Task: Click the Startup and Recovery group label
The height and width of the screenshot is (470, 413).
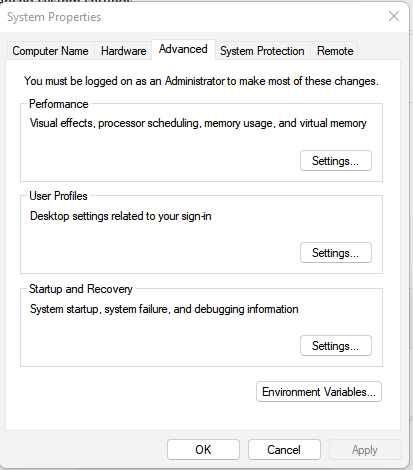Action: [x=81, y=289]
